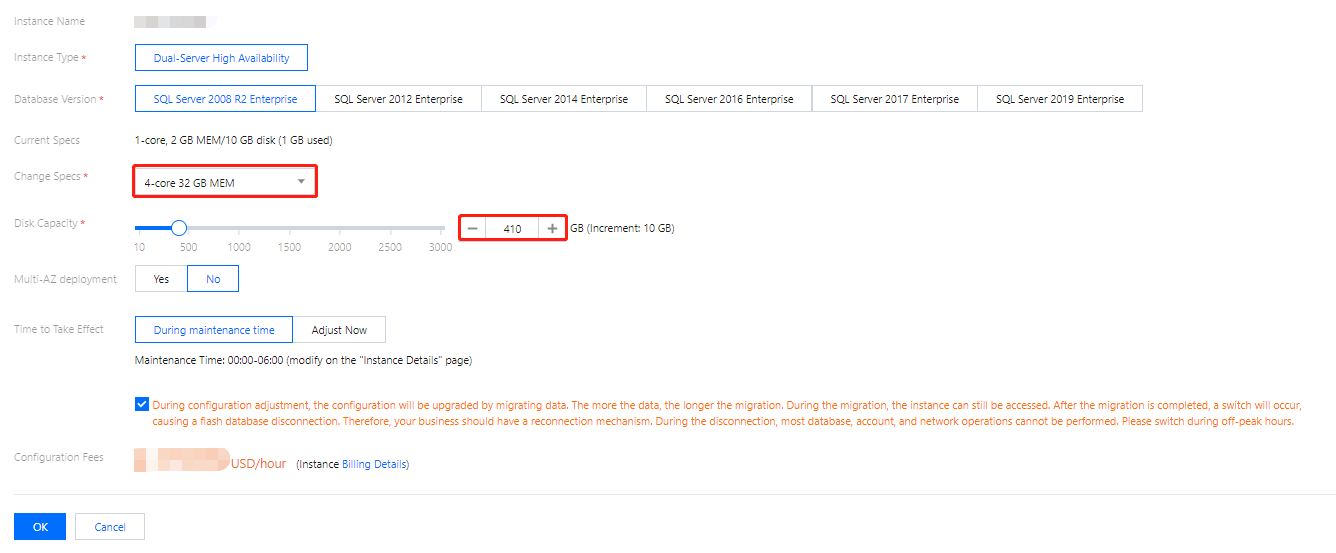Click the current specs text "1-core, 2 GB MEM/10 GB disk"
This screenshot has width=1336, height=553.
click(205, 140)
